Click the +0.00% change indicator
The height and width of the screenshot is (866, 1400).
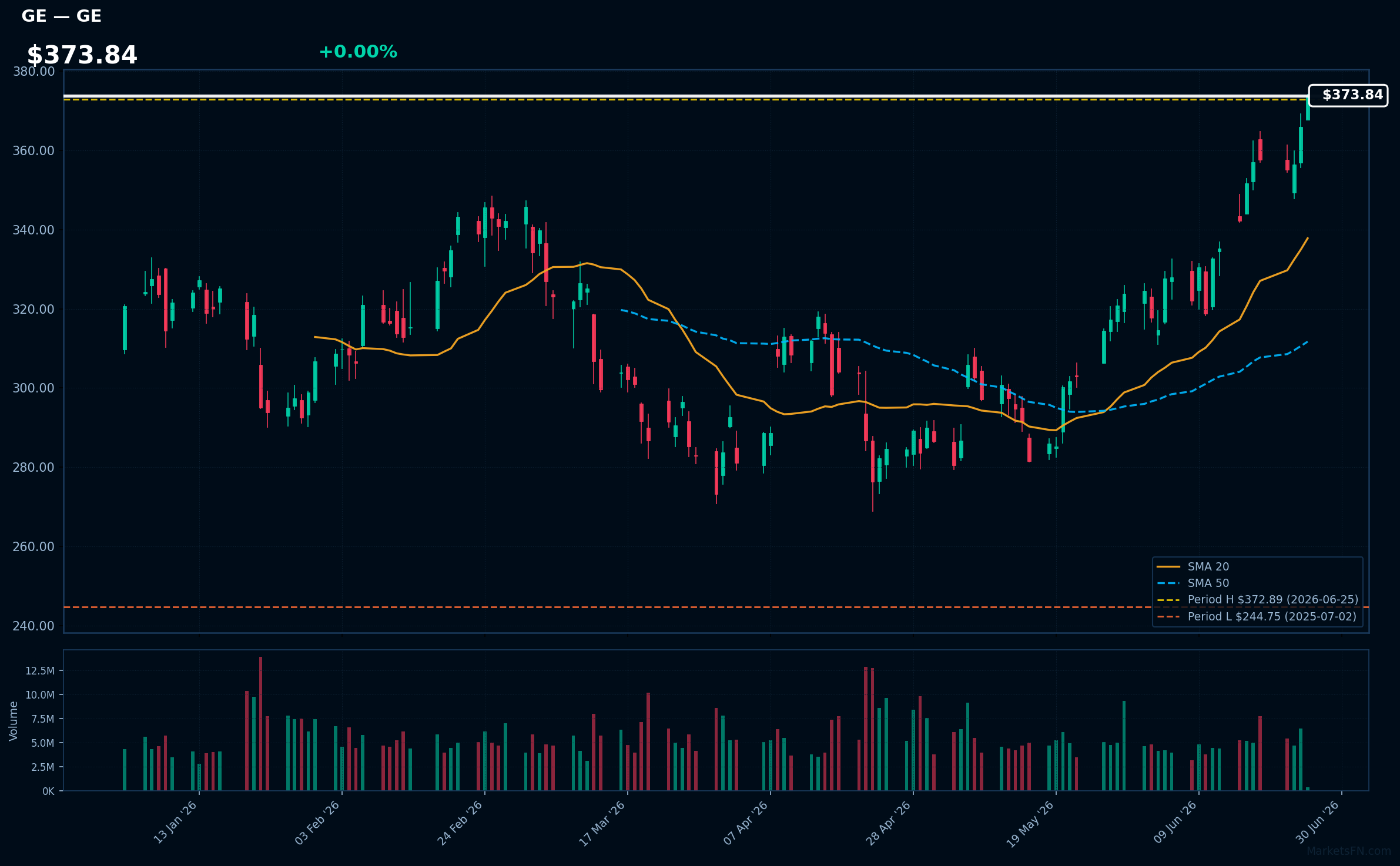click(x=358, y=52)
